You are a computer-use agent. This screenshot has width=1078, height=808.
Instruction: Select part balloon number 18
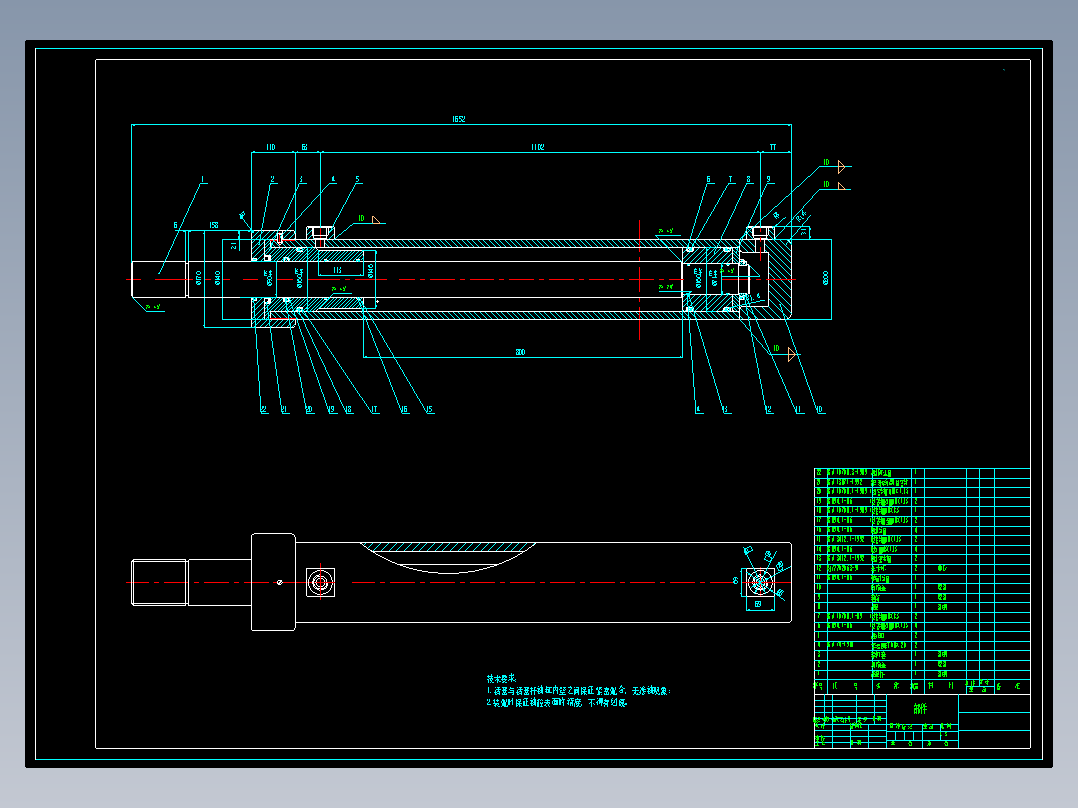pos(349,409)
